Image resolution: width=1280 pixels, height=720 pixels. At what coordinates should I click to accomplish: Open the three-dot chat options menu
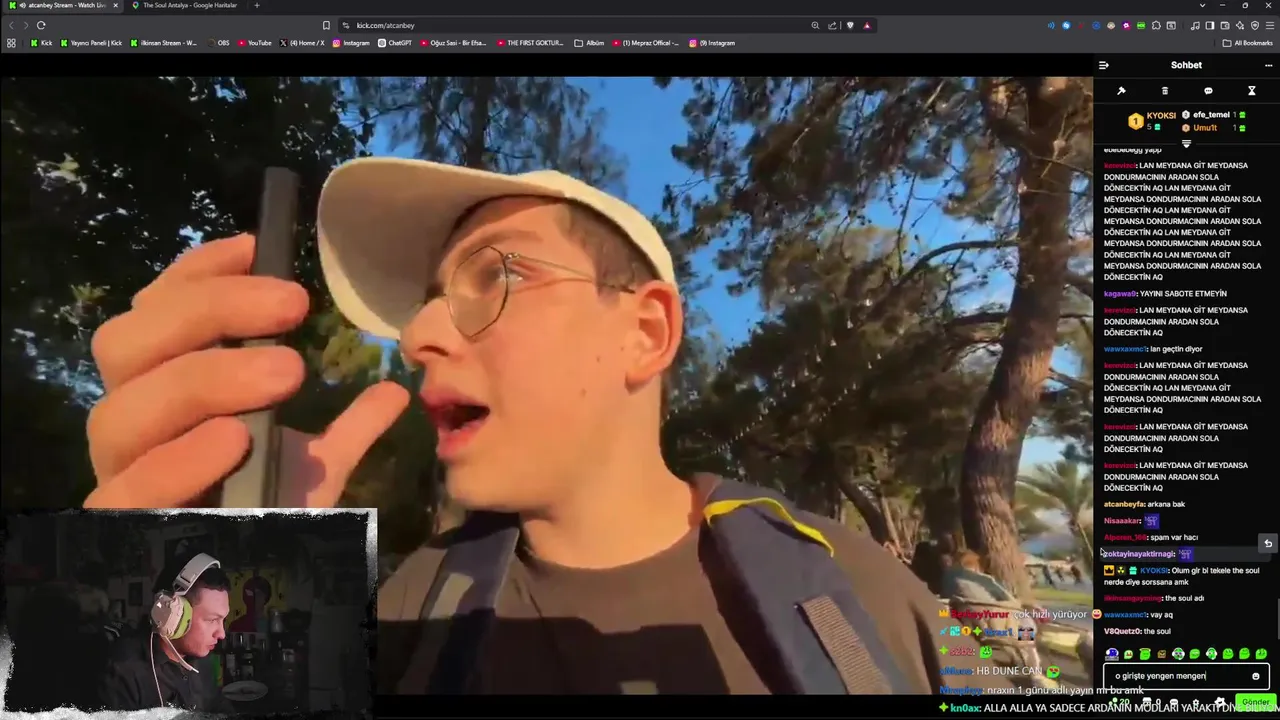point(1268,65)
